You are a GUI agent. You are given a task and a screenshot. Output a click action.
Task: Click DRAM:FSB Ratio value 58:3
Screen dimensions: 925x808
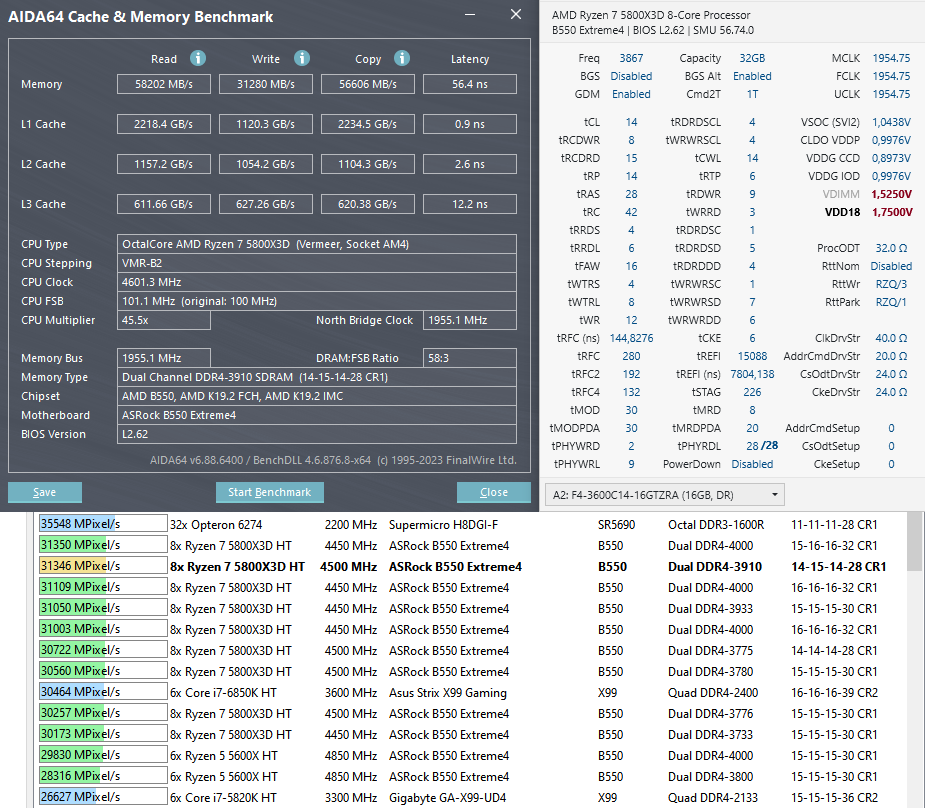point(470,358)
